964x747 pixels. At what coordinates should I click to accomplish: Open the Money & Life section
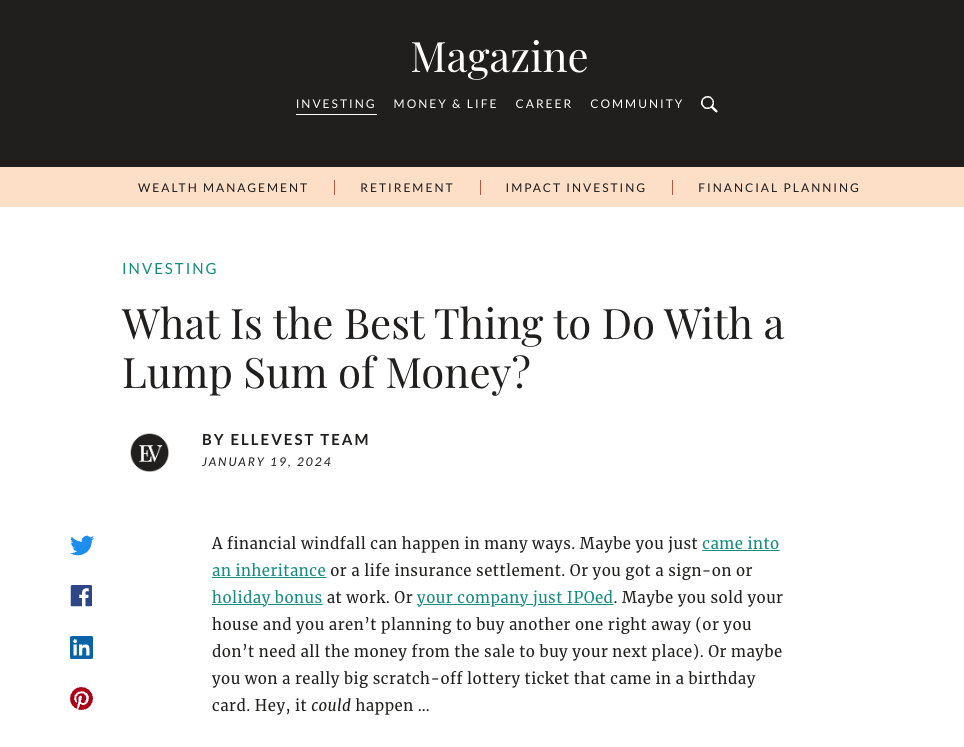(x=445, y=104)
